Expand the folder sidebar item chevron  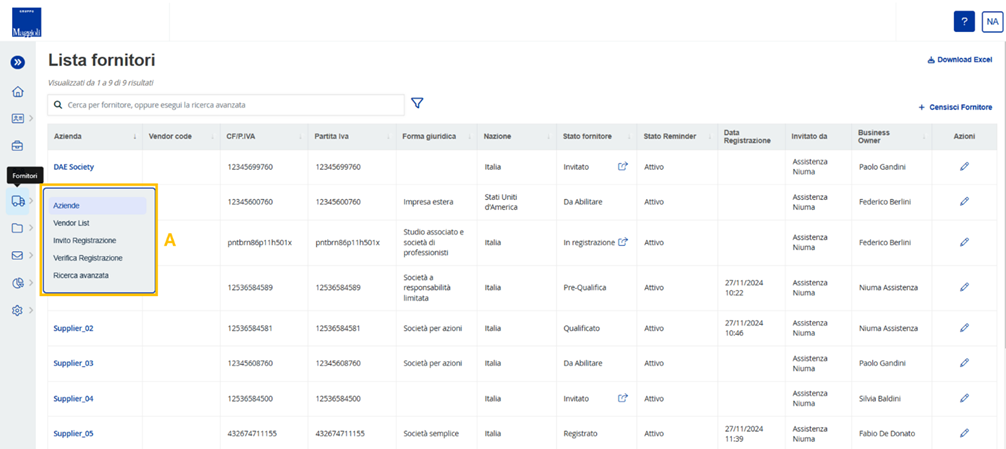30,228
